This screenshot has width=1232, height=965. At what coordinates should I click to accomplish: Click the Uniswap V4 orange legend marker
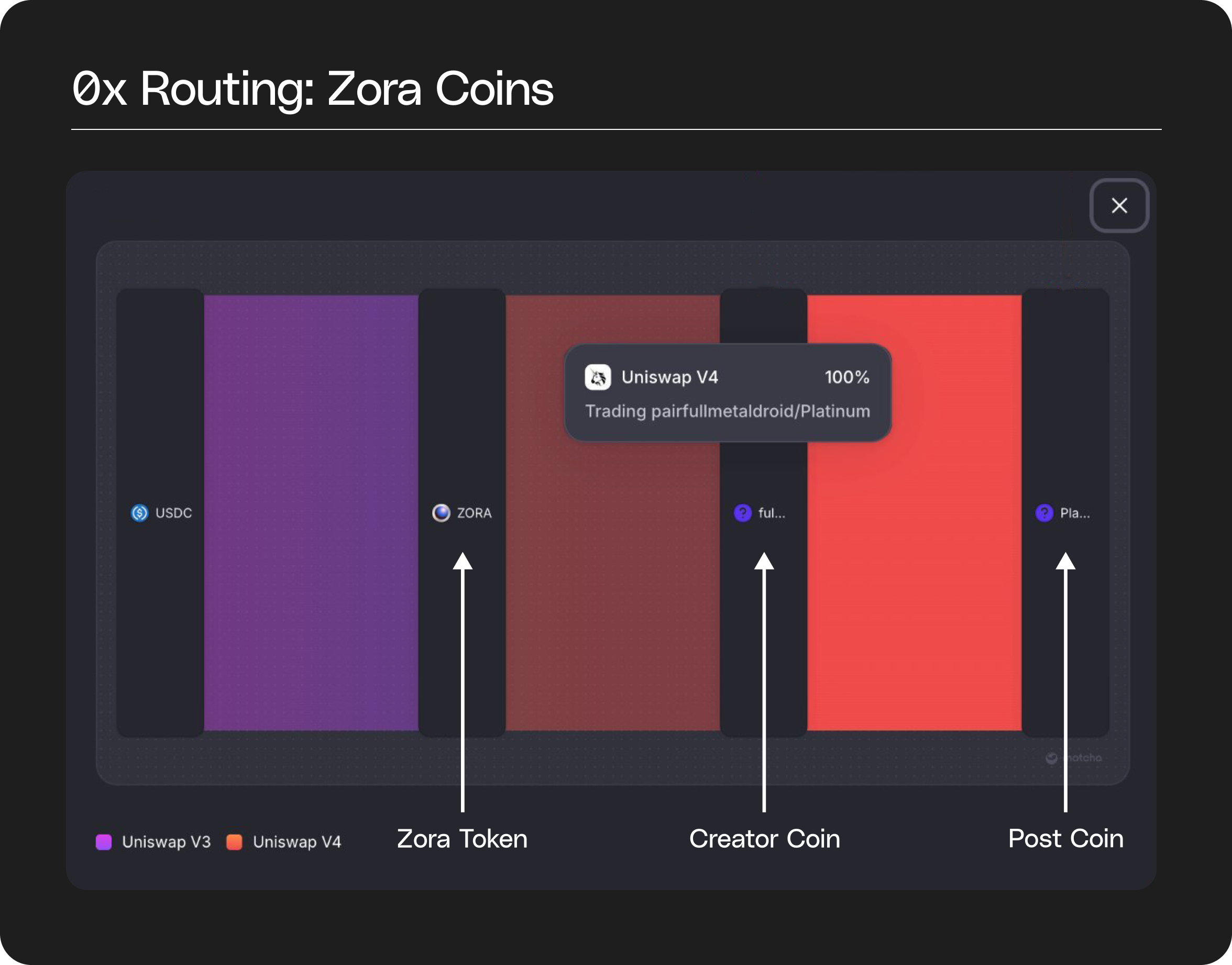(234, 842)
